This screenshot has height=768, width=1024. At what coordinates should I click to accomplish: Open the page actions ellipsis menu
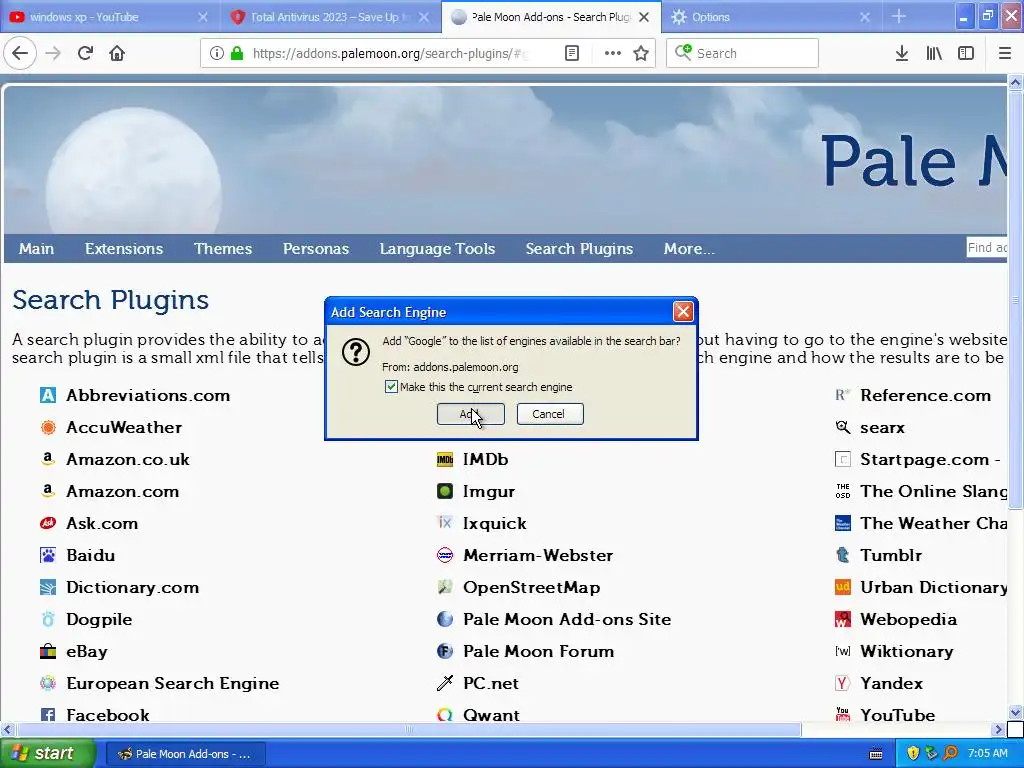[x=613, y=53]
